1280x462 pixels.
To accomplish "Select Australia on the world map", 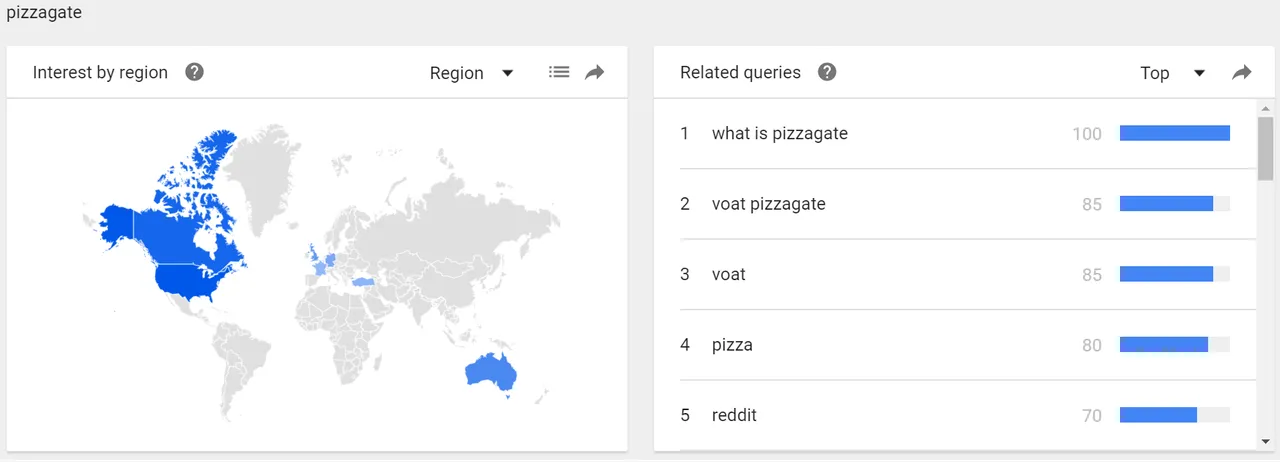I will click(490, 372).
